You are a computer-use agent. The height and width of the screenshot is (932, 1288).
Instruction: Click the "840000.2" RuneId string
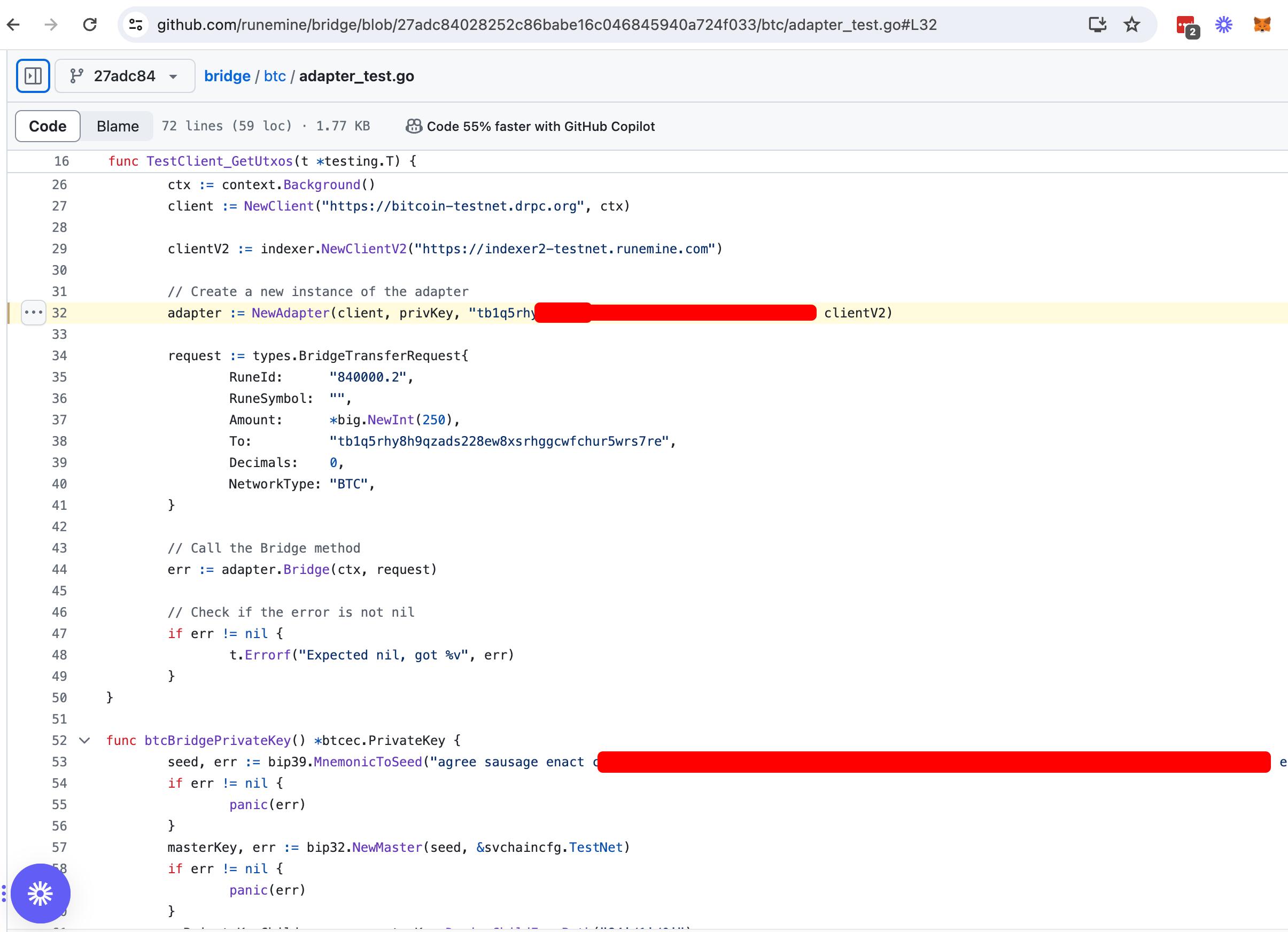point(368,377)
